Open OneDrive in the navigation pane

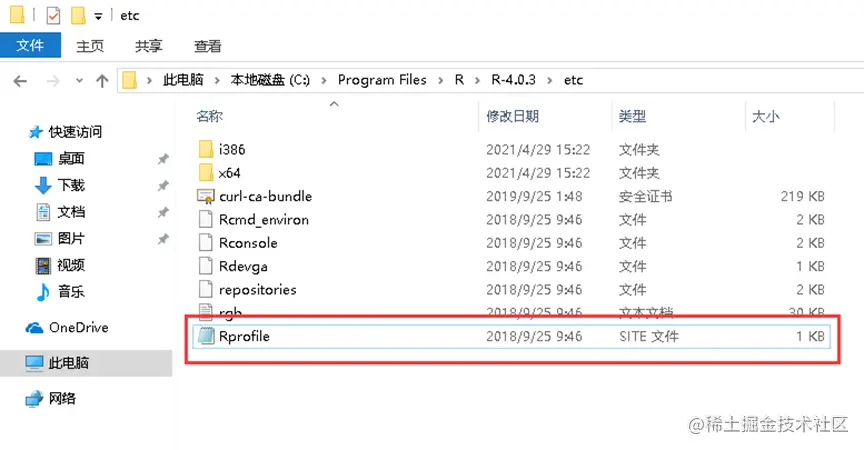click(x=79, y=328)
